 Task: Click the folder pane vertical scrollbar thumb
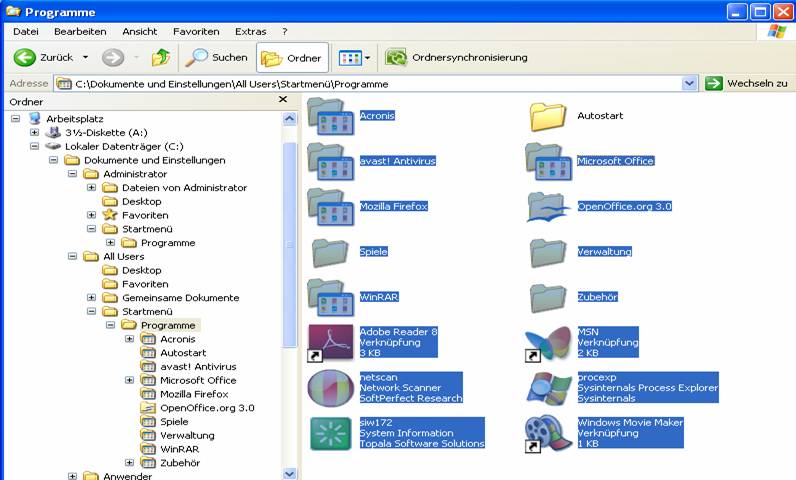(x=289, y=245)
